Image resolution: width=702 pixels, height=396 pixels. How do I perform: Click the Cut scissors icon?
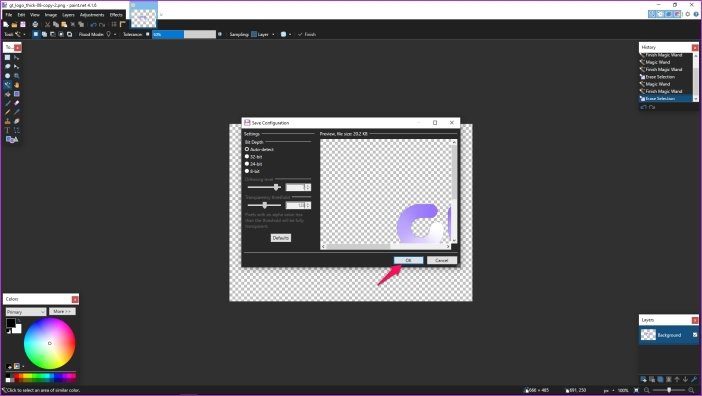pos(47,24)
